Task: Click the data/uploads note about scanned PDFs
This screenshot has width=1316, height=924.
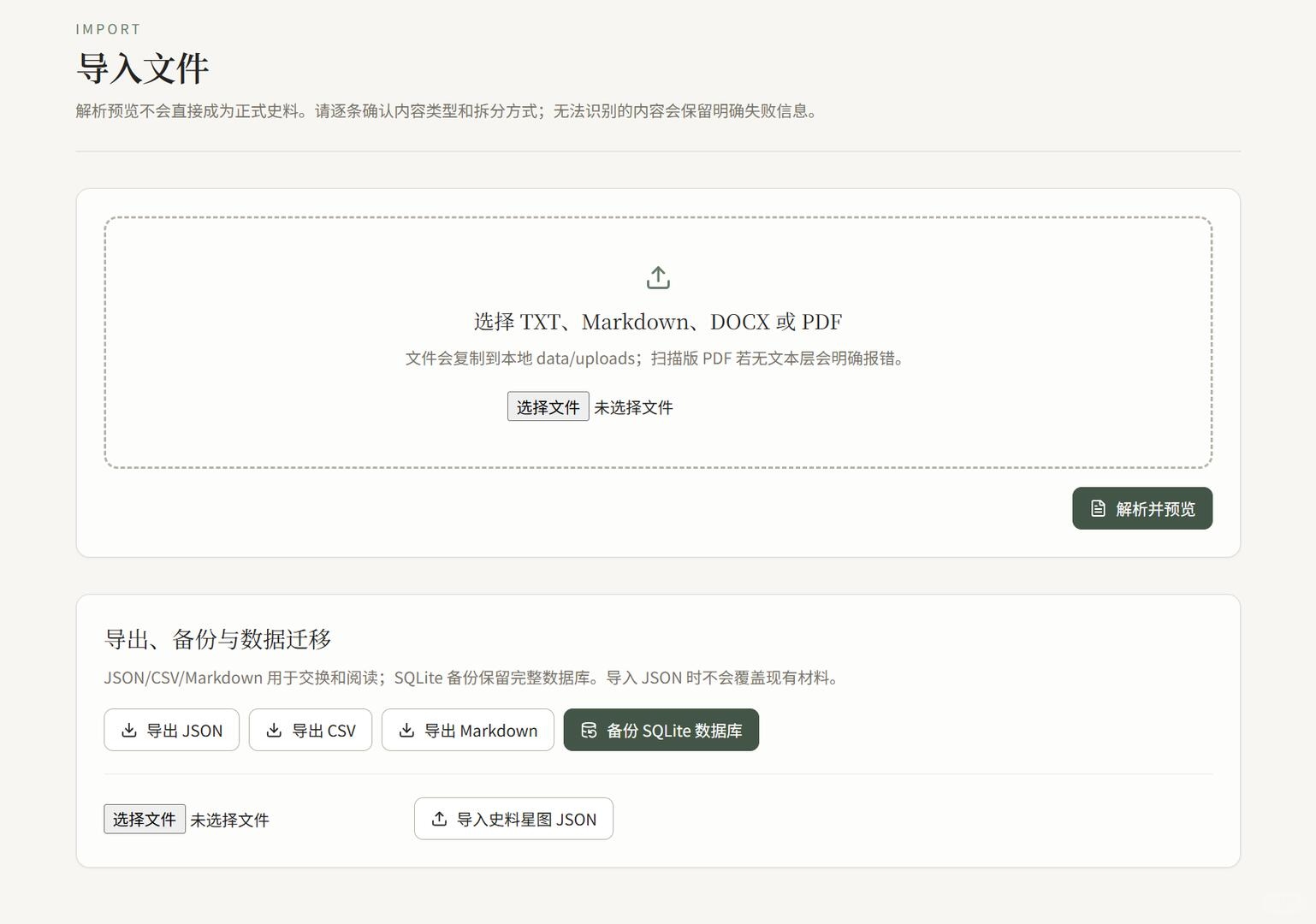Action: pyautogui.click(x=658, y=358)
